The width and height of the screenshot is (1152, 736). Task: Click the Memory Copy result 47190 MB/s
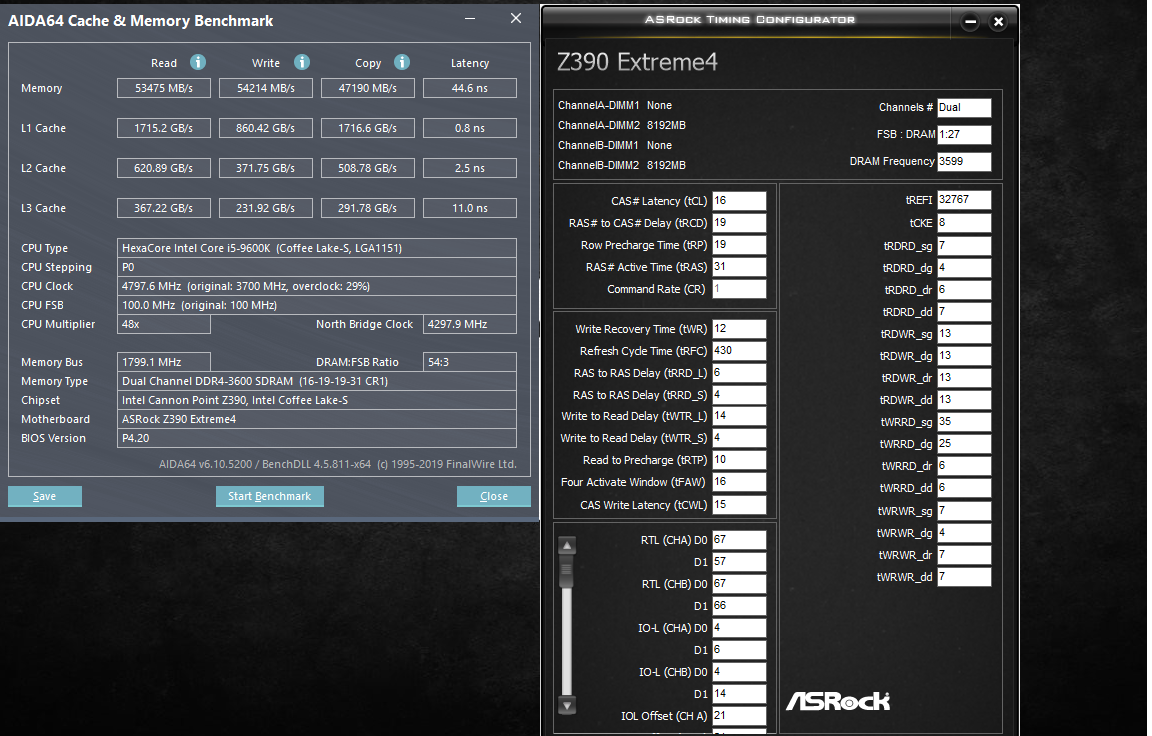click(367, 88)
